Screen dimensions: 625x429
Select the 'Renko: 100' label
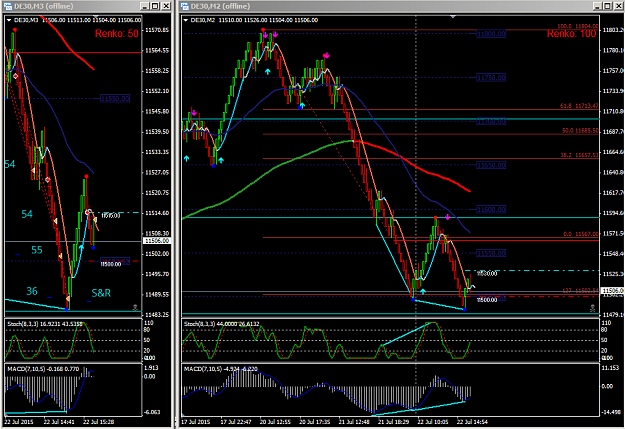tap(571, 33)
